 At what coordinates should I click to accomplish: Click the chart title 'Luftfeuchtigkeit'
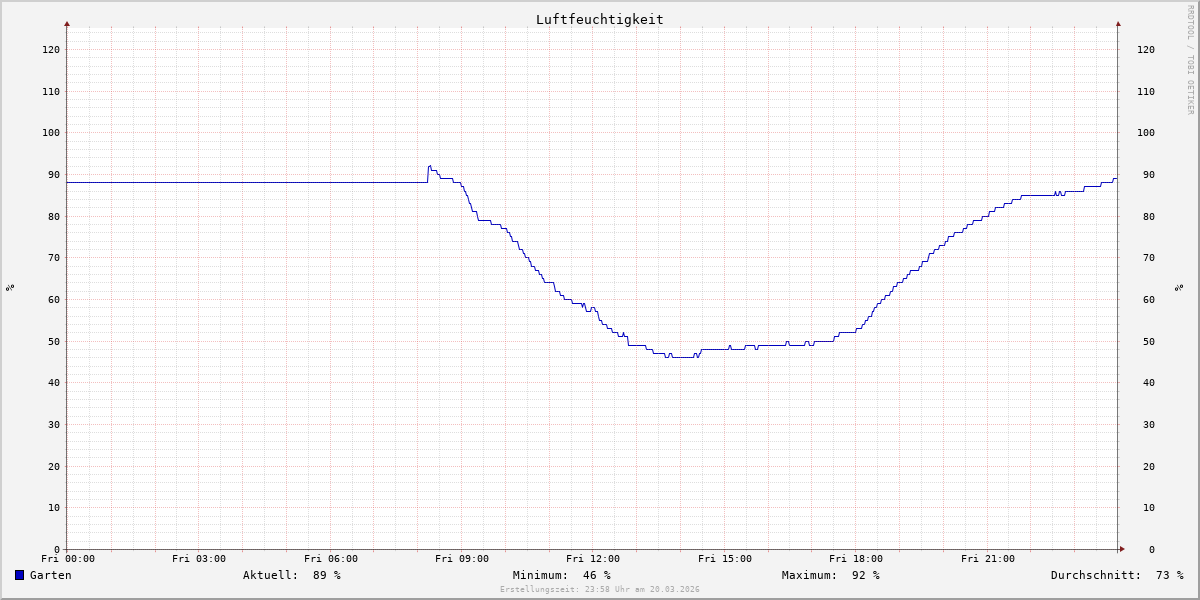click(x=599, y=19)
